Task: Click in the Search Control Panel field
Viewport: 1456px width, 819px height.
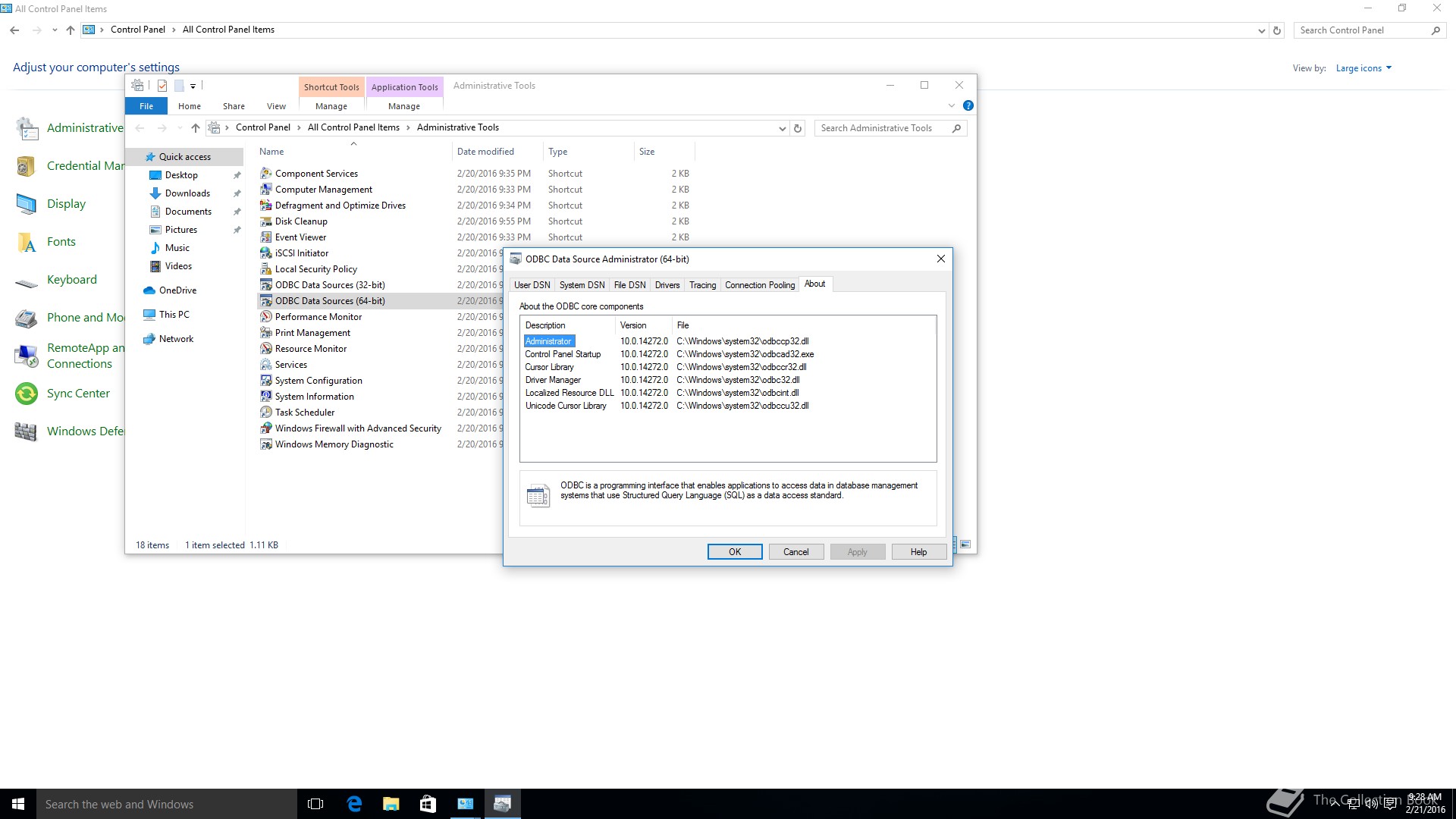Action: point(1363,30)
